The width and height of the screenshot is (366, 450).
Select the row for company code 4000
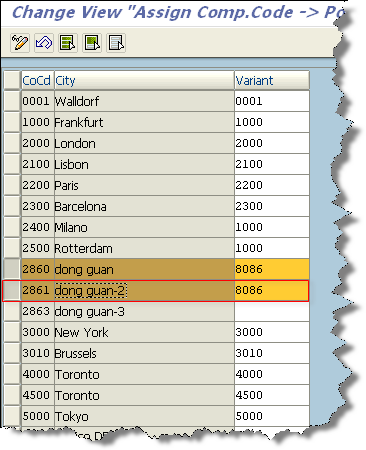click(x=12, y=374)
